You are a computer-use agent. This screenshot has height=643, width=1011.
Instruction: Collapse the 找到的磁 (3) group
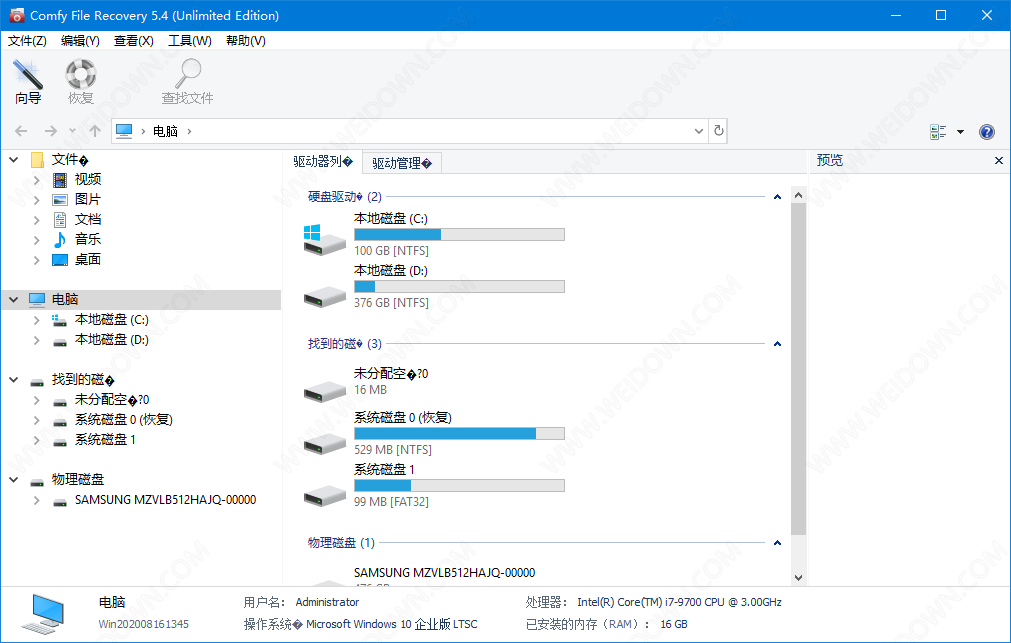(778, 344)
